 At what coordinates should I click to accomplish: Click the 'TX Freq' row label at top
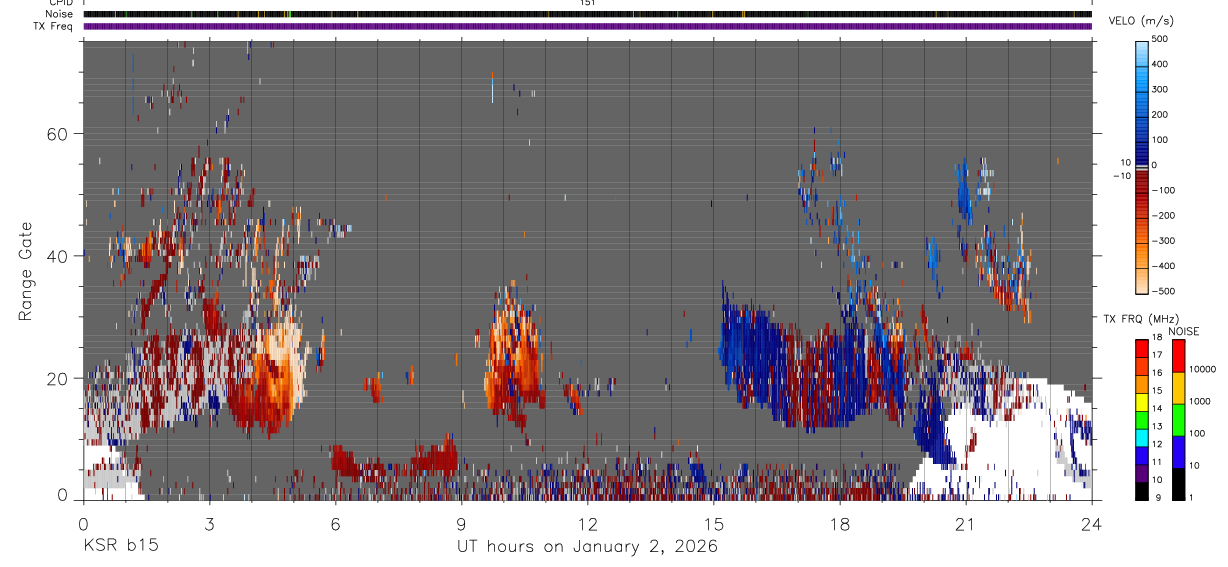(x=55, y=26)
